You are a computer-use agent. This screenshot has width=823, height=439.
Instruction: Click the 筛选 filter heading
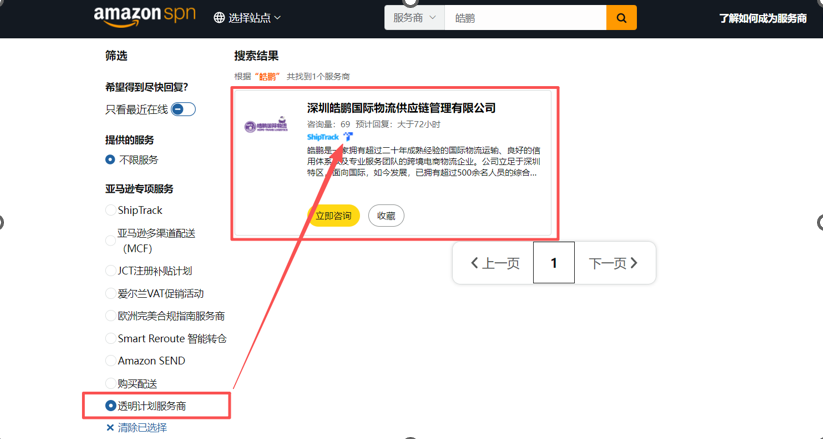pos(116,56)
